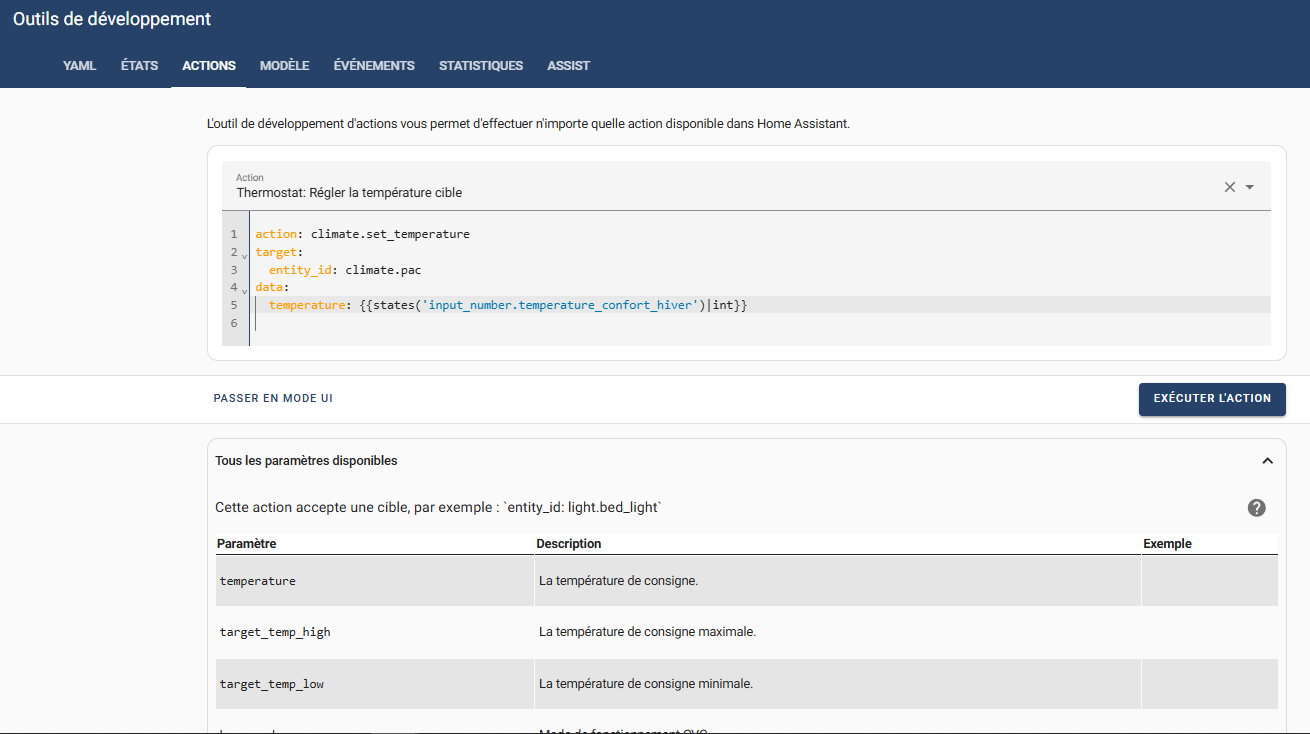Click the 'temperature' parameter cell
This screenshot has width=1310, height=734.
[x=375, y=581]
